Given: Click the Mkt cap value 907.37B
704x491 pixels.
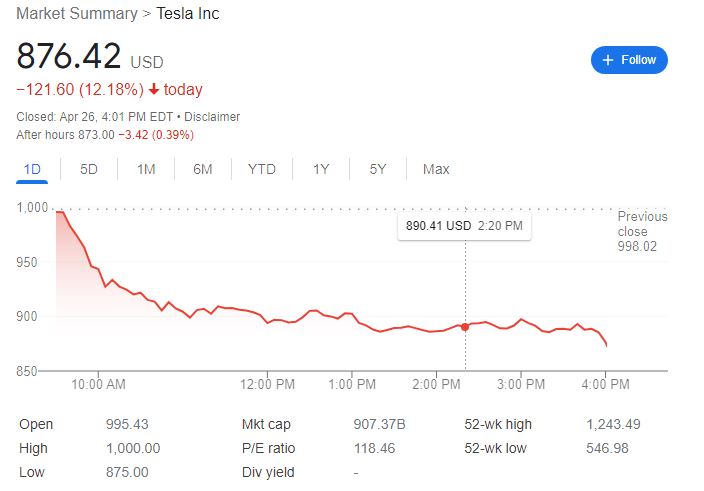Looking at the screenshot, I should click(382, 424).
